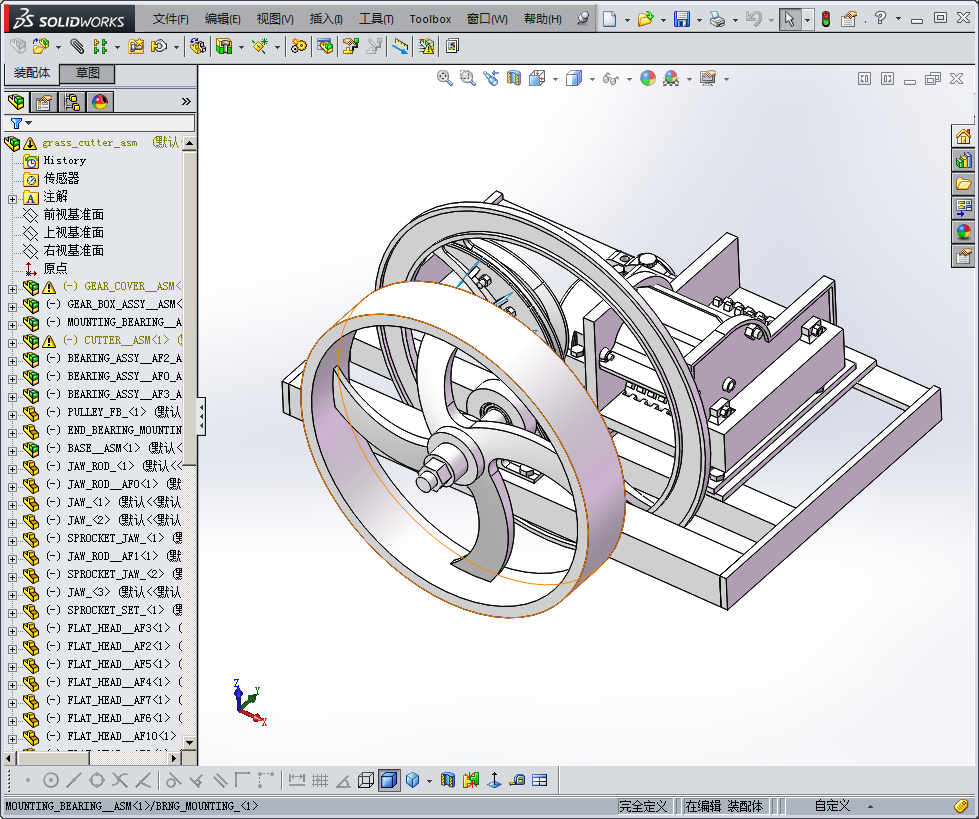Click the 自定义 status bar units button
The width and height of the screenshot is (979, 819).
click(x=832, y=806)
